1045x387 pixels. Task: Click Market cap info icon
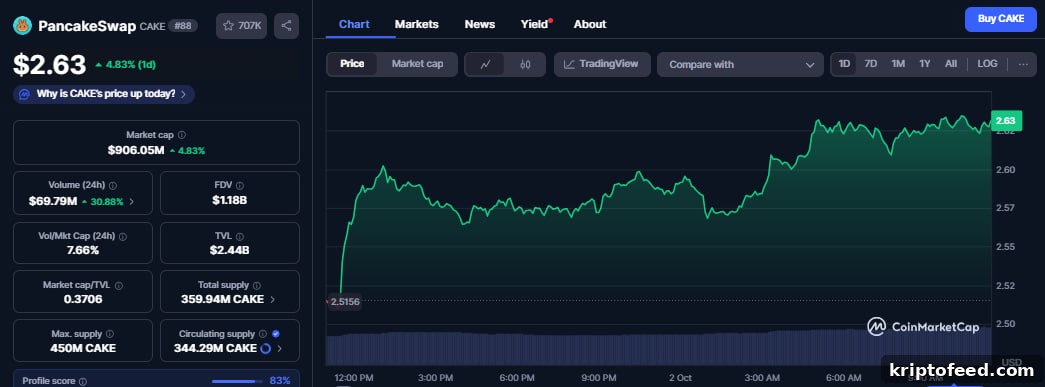coord(182,135)
